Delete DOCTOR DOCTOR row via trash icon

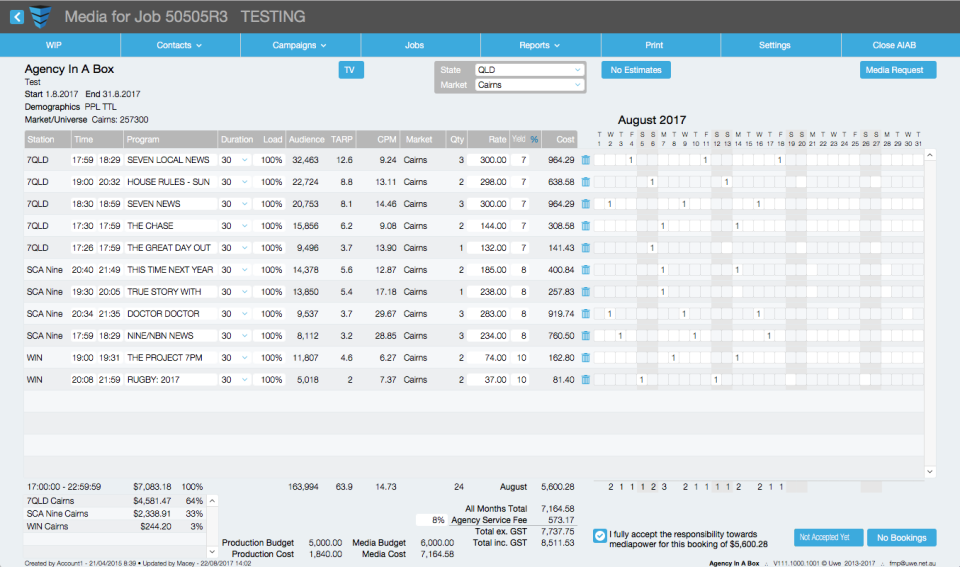pyautogui.click(x=585, y=314)
